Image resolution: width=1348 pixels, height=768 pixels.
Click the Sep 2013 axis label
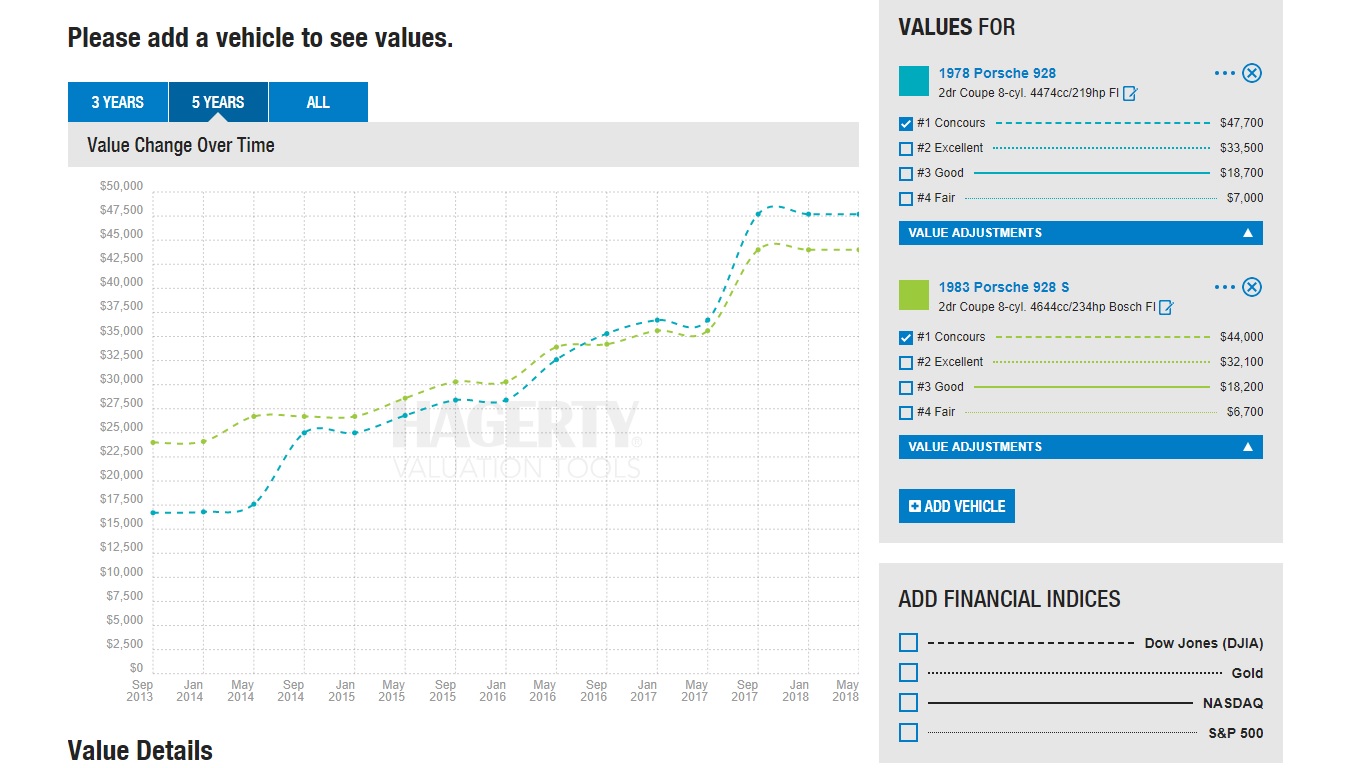click(140, 691)
